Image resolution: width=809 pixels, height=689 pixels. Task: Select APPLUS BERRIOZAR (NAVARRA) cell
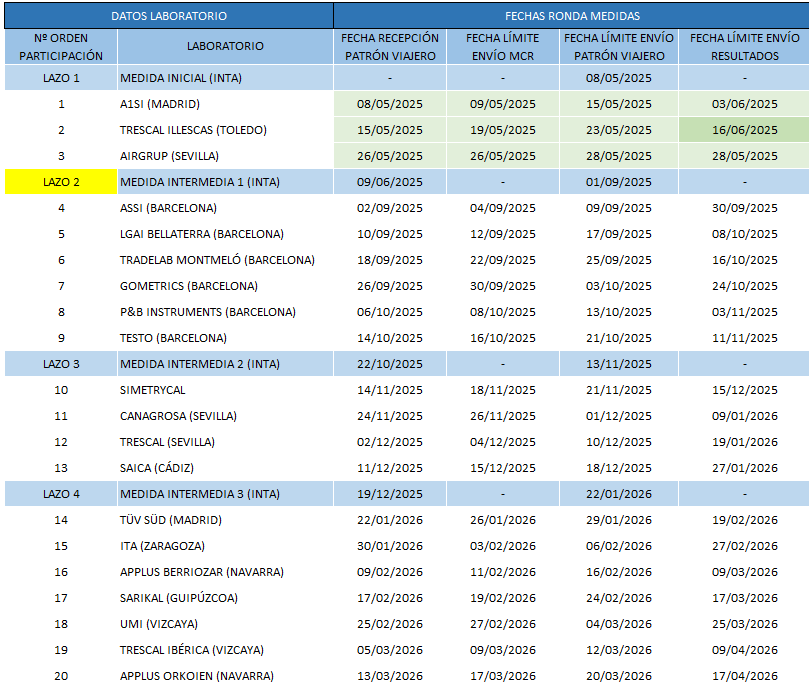point(225,572)
